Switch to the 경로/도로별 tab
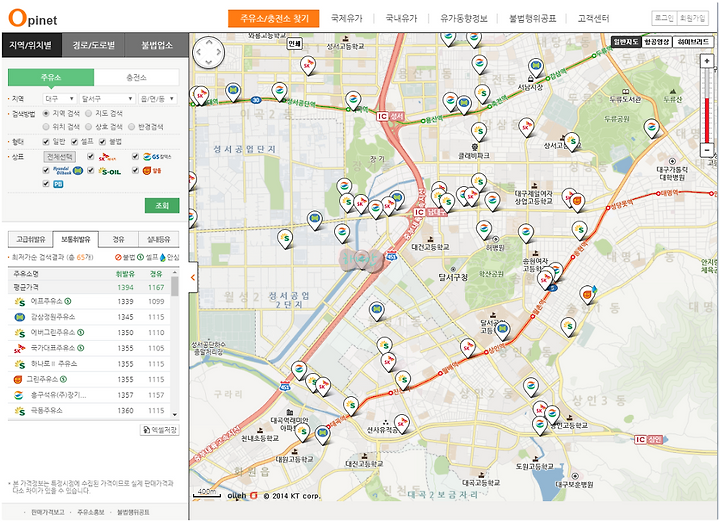 click(93, 45)
